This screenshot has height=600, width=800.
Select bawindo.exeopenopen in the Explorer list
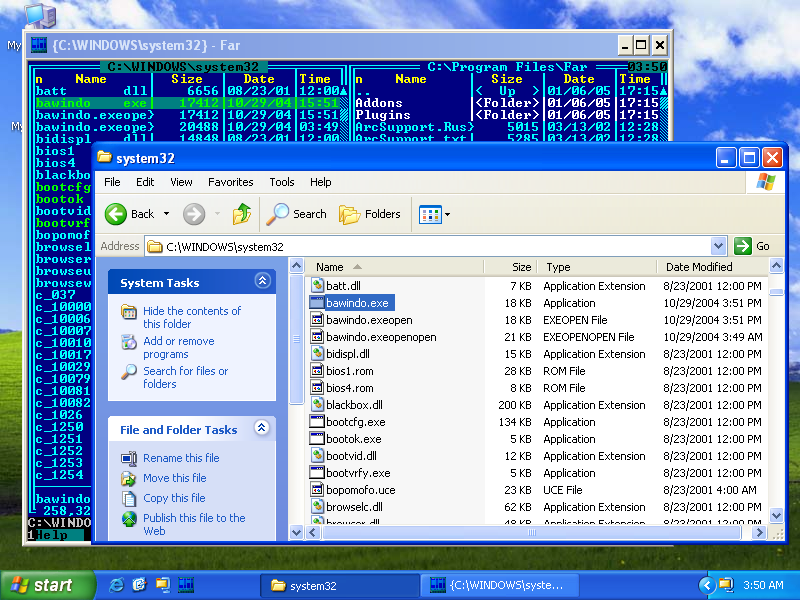pyautogui.click(x=381, y=337)
